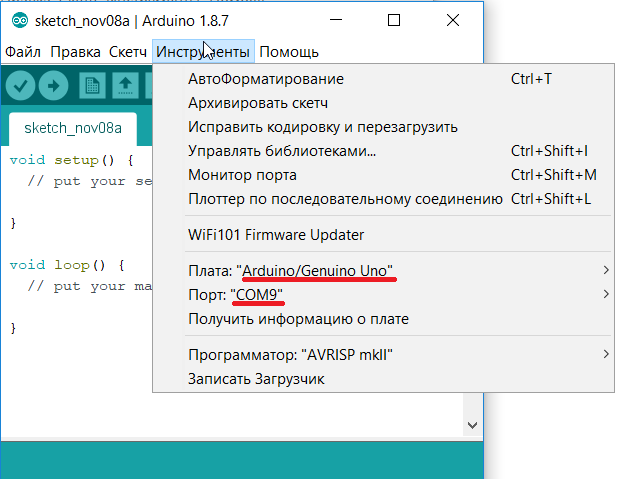Viewport: 629px width, 479px height.
Task: Click the Arduino logo in title bar
Action: coord(20,20)
